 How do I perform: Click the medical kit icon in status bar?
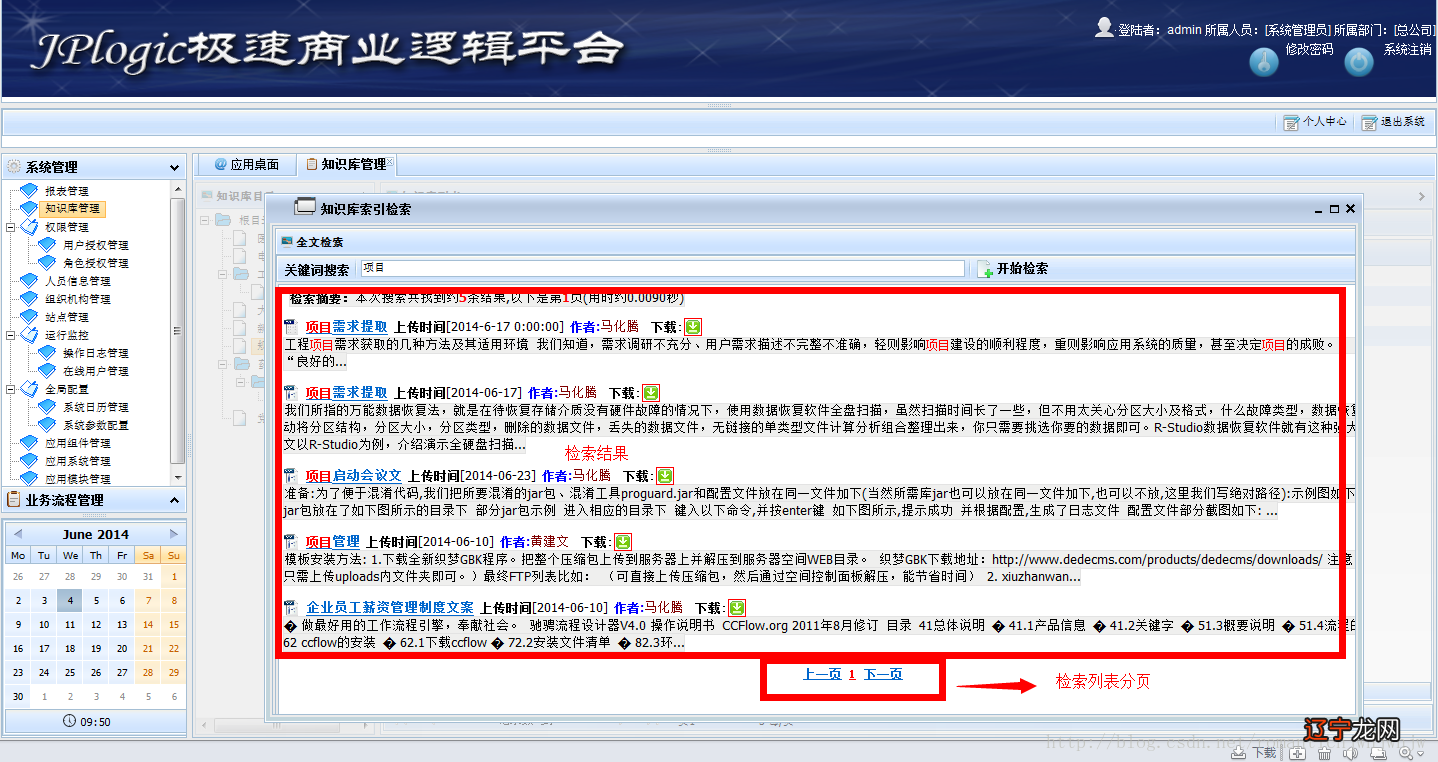[1297, 753]
